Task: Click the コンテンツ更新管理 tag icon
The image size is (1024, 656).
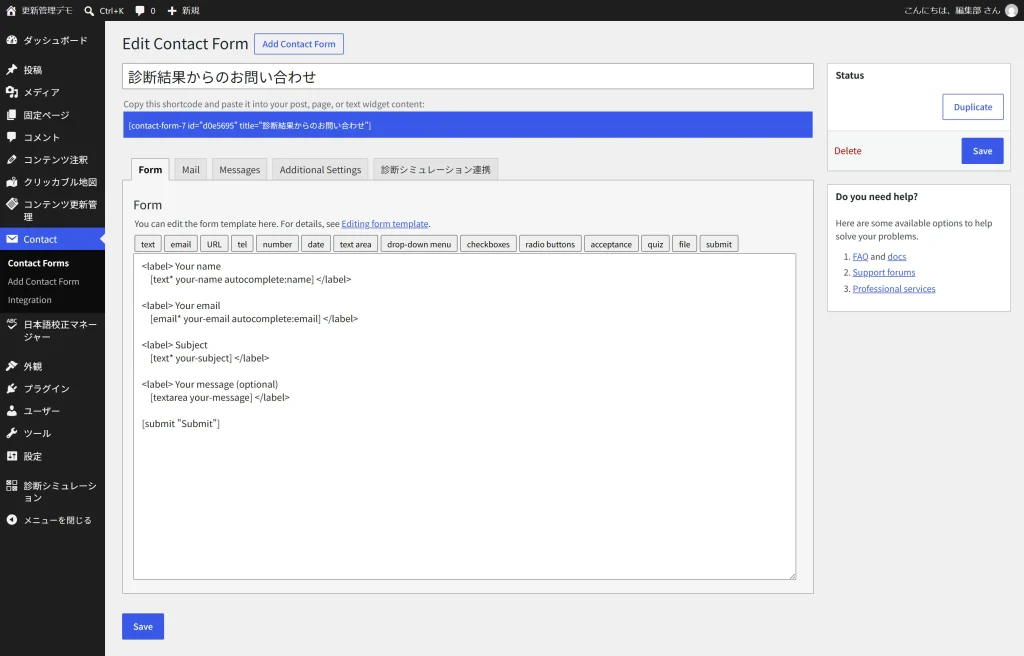Action: click(12, 204)
